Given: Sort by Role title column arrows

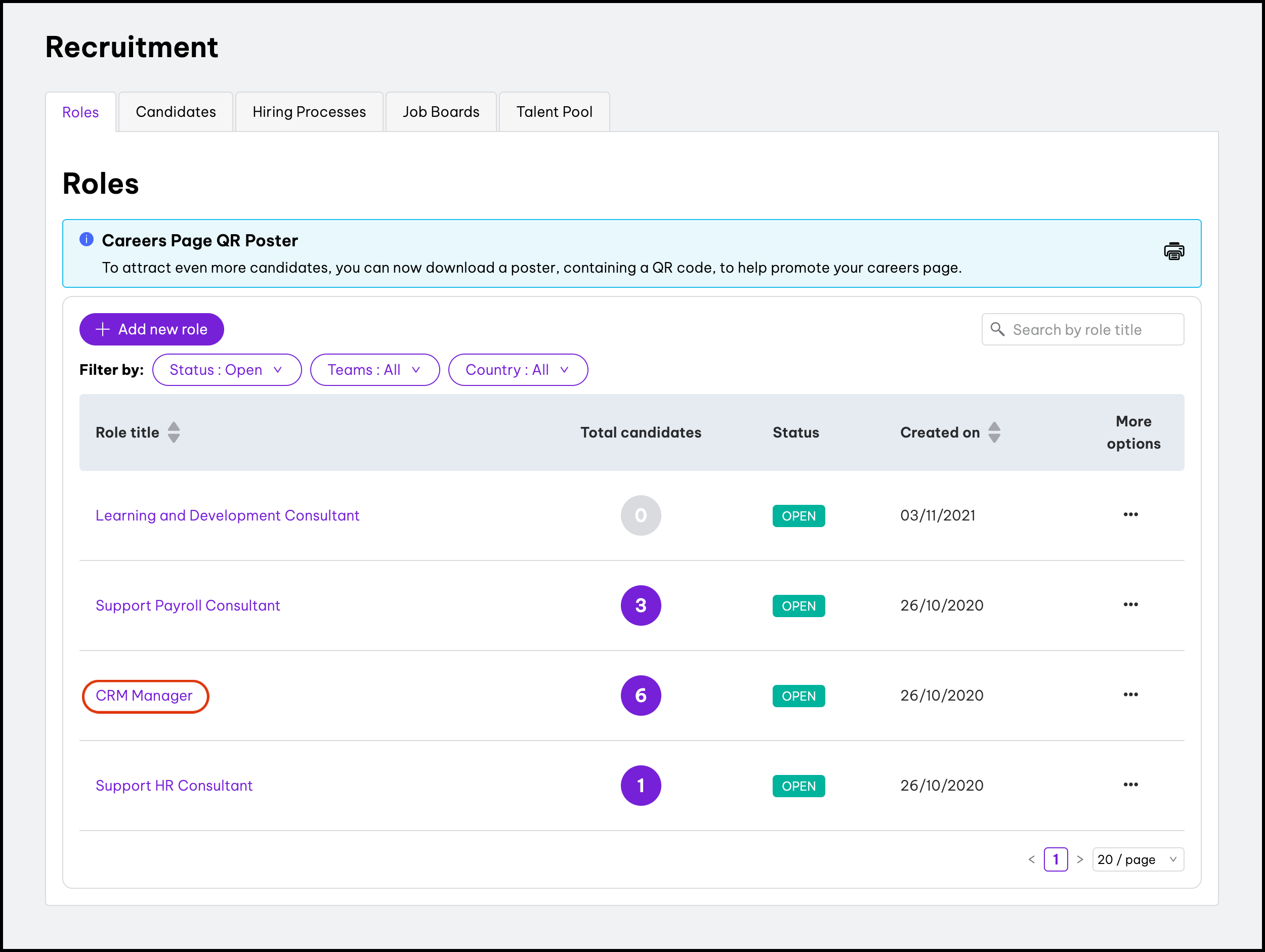Looking at the screenshot, I should 174,432.
